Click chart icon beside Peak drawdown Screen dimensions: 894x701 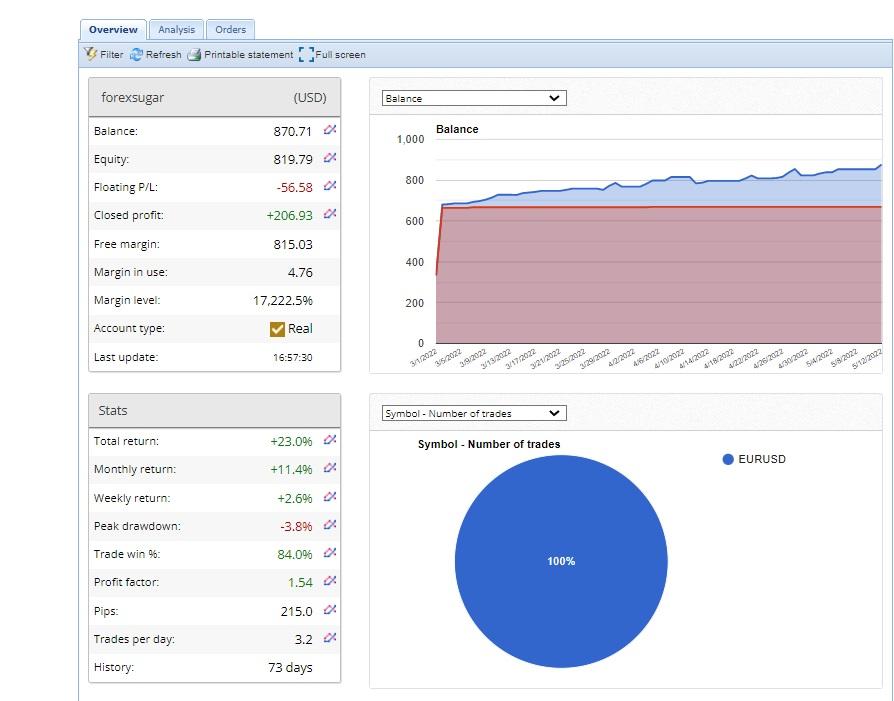click(330, 525)
